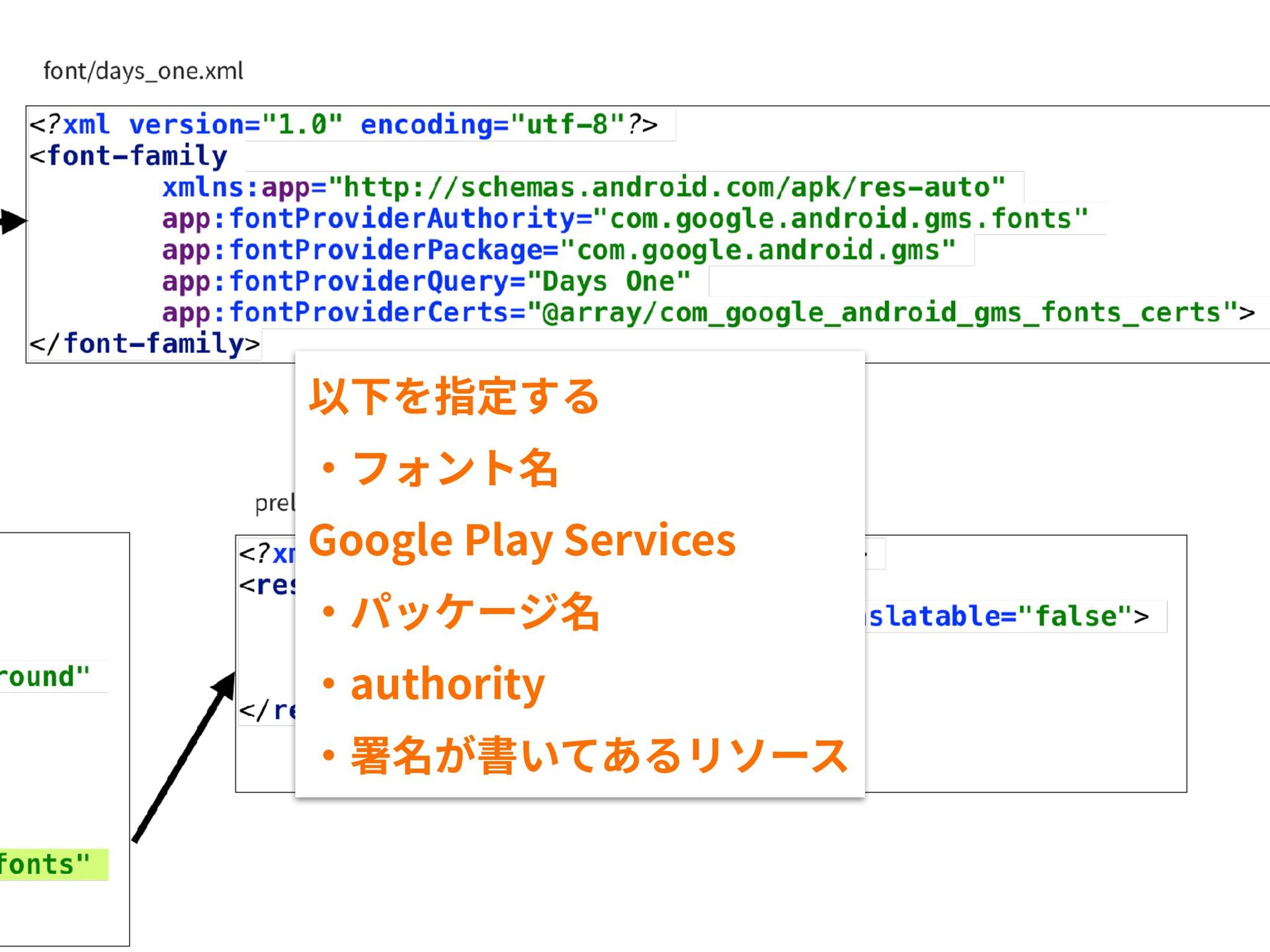The image size is (1270, 952).
Task: Click the app:fontProviderPackage attribute line
Action: point(559,250)
